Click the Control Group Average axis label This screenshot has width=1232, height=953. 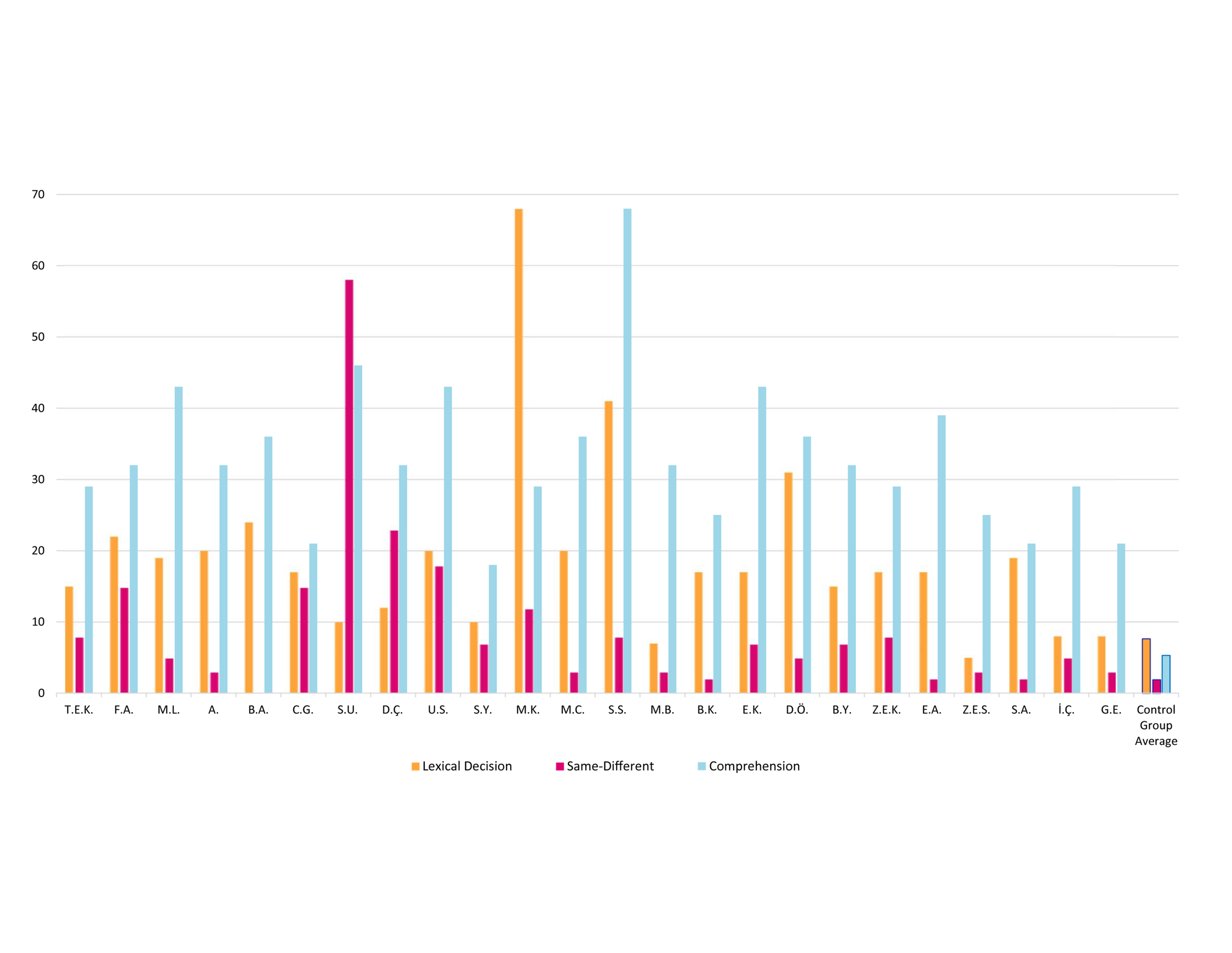coord(1156,725)
